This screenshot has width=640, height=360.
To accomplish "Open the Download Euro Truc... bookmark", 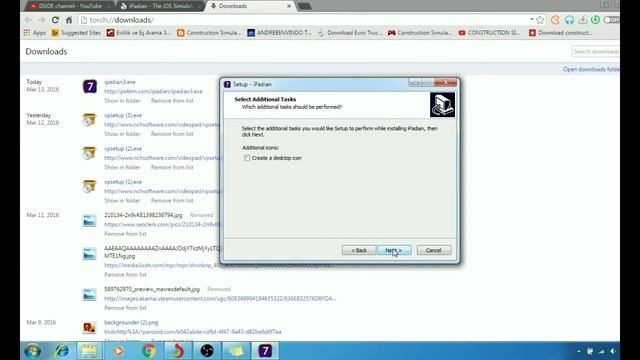I will tap(349, 33).
